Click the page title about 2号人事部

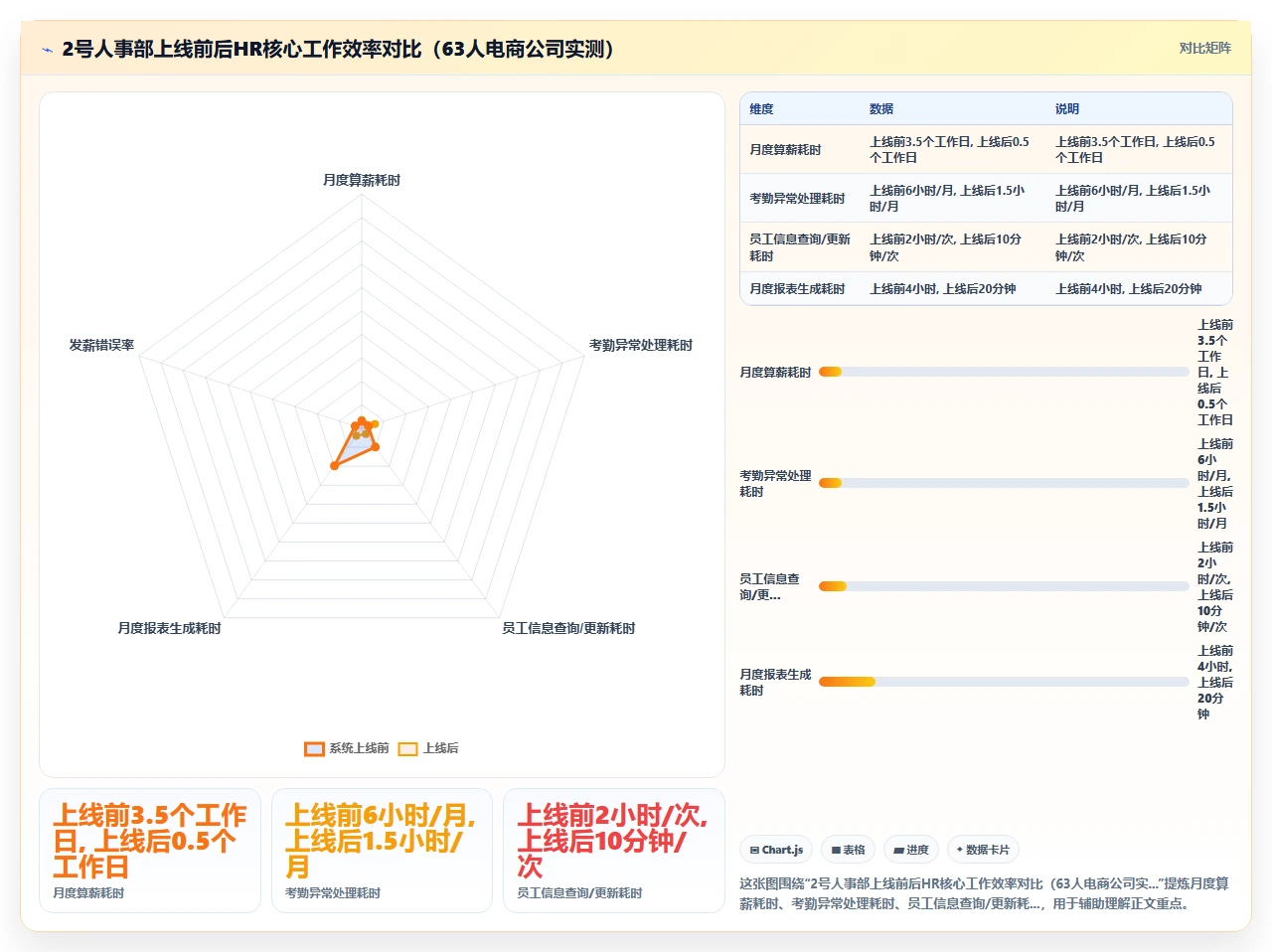click(339, 49)
